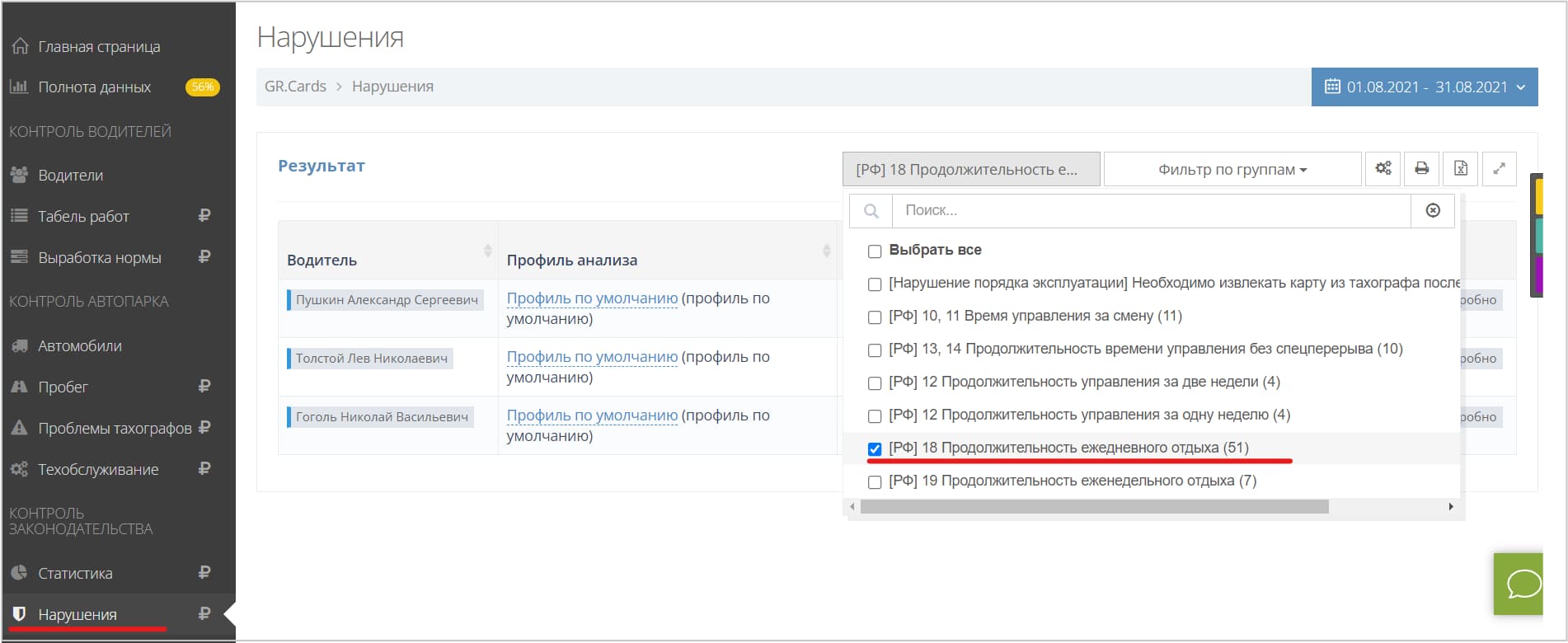This screenshot has height=643, width=1568.
Task: Expand table to fullscreen with arrows icon
Action: tap(1499, 168)
